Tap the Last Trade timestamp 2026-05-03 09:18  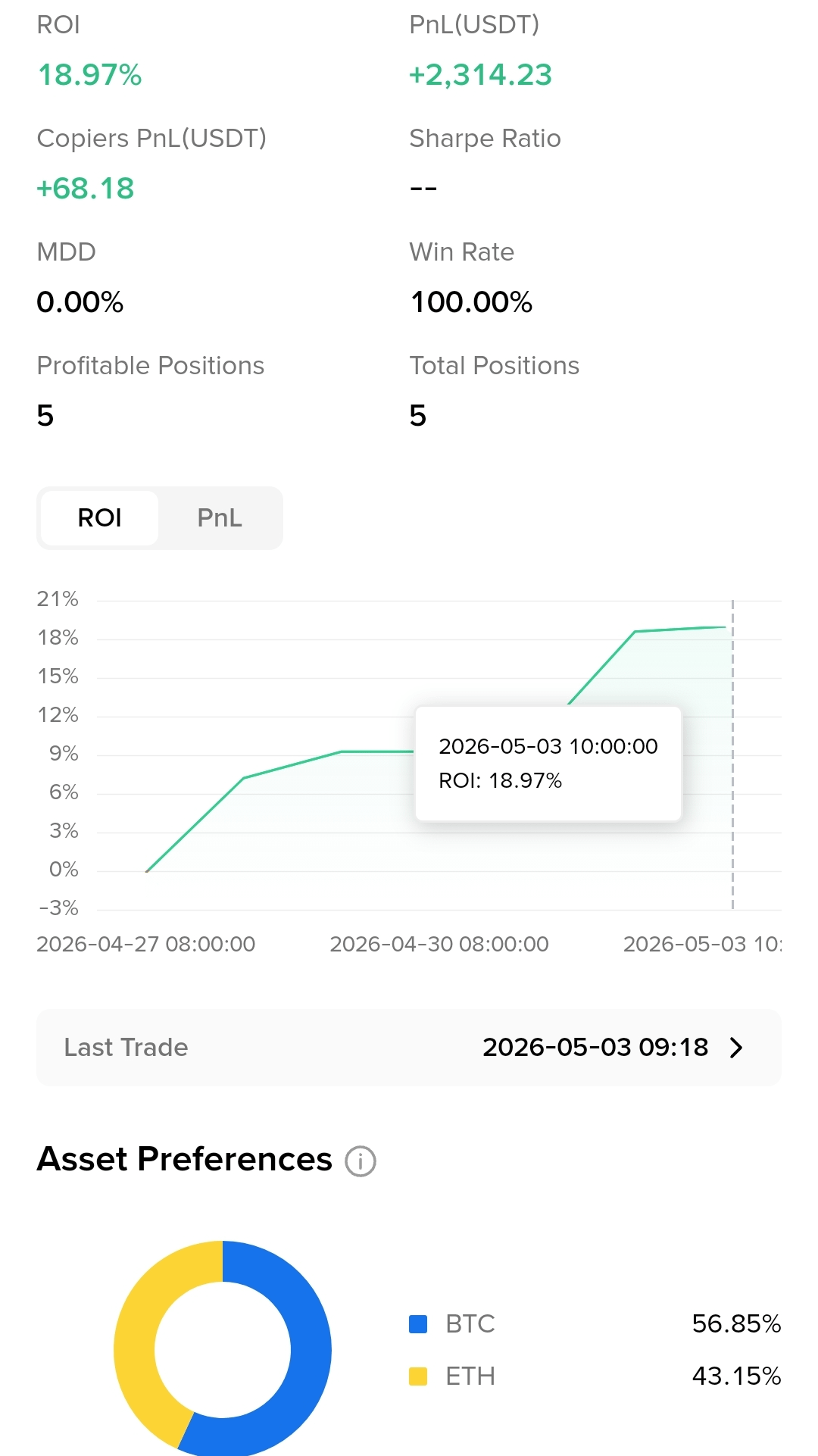595,1048
